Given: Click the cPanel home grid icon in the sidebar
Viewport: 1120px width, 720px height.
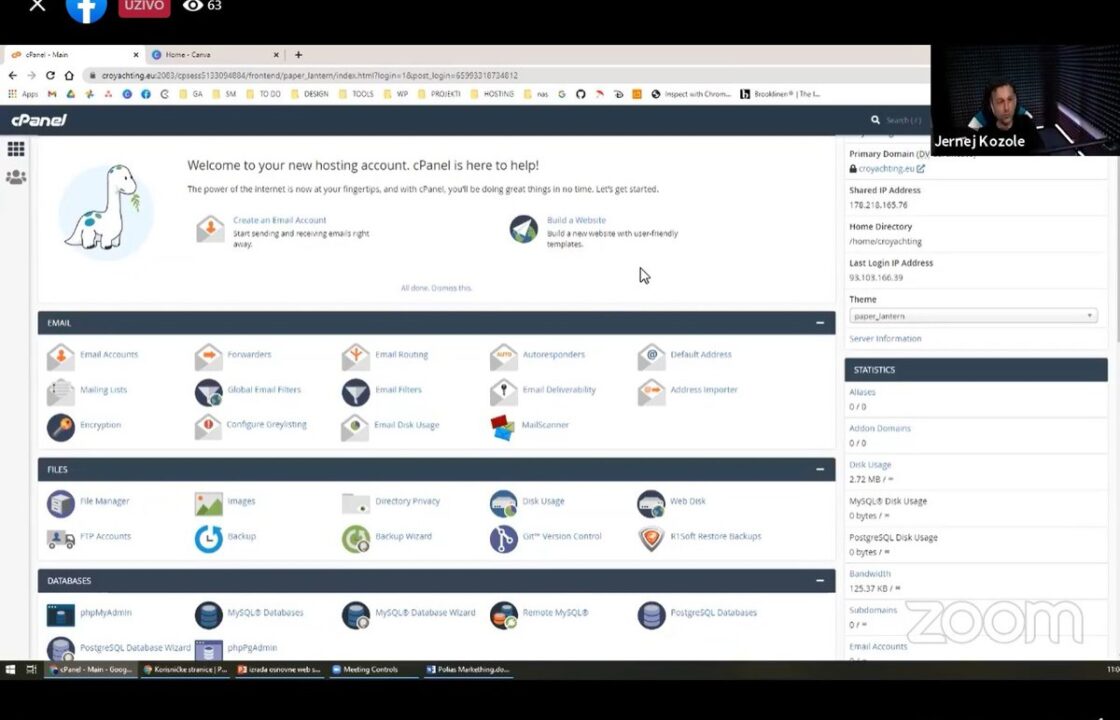Looking at the screenshot, I should [x=16, y=149].
